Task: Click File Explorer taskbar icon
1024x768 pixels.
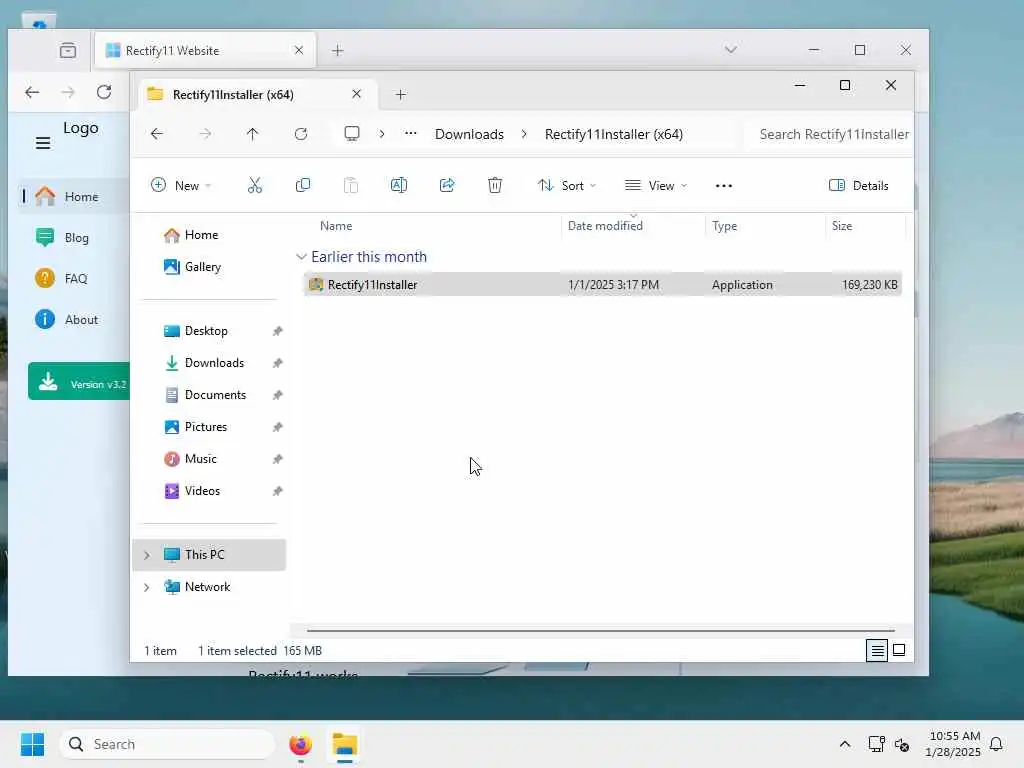Action: click(x=345, y=744)
